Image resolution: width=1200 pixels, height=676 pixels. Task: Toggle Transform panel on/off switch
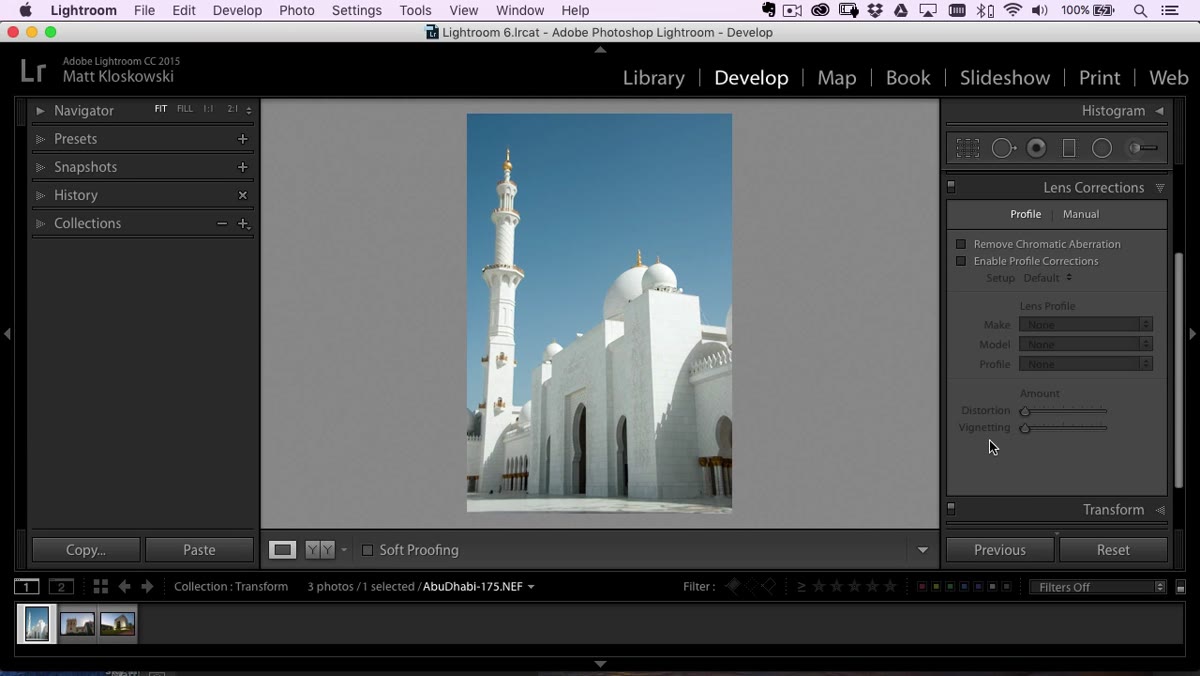coord(951,509)
